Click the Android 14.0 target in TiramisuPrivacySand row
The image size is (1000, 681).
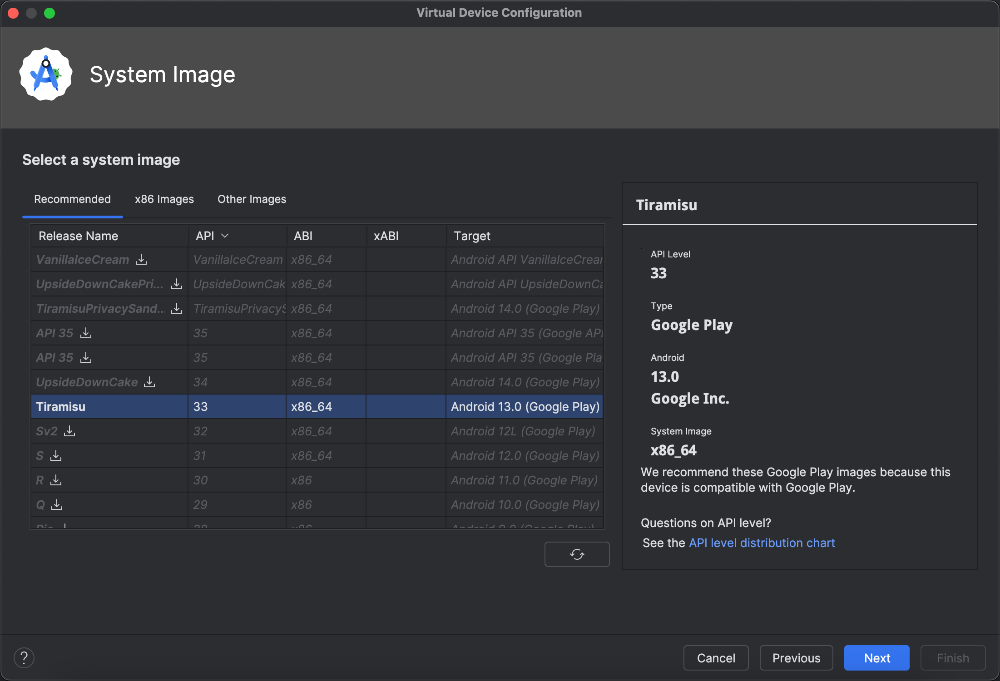[525, 309]
